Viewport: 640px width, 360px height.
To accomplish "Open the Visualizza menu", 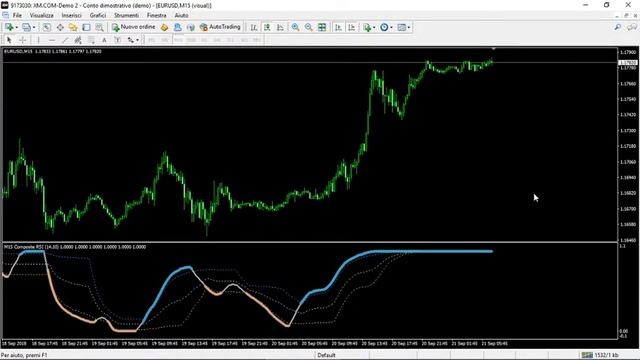I will (42, 15).
